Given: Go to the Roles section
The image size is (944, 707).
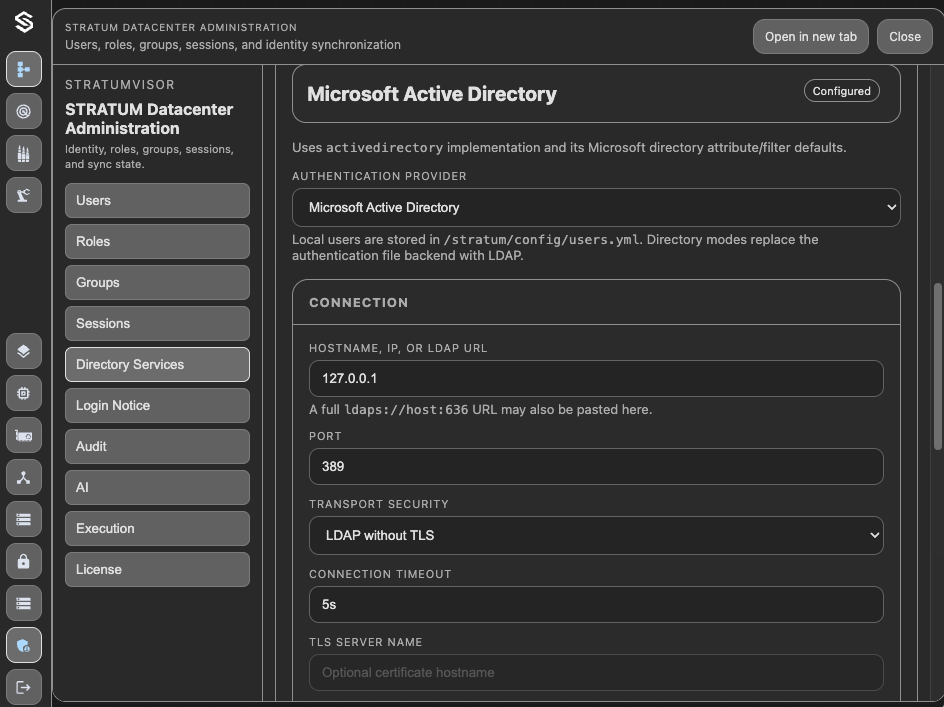Looking at the screenshot, I should coord(157,241).
